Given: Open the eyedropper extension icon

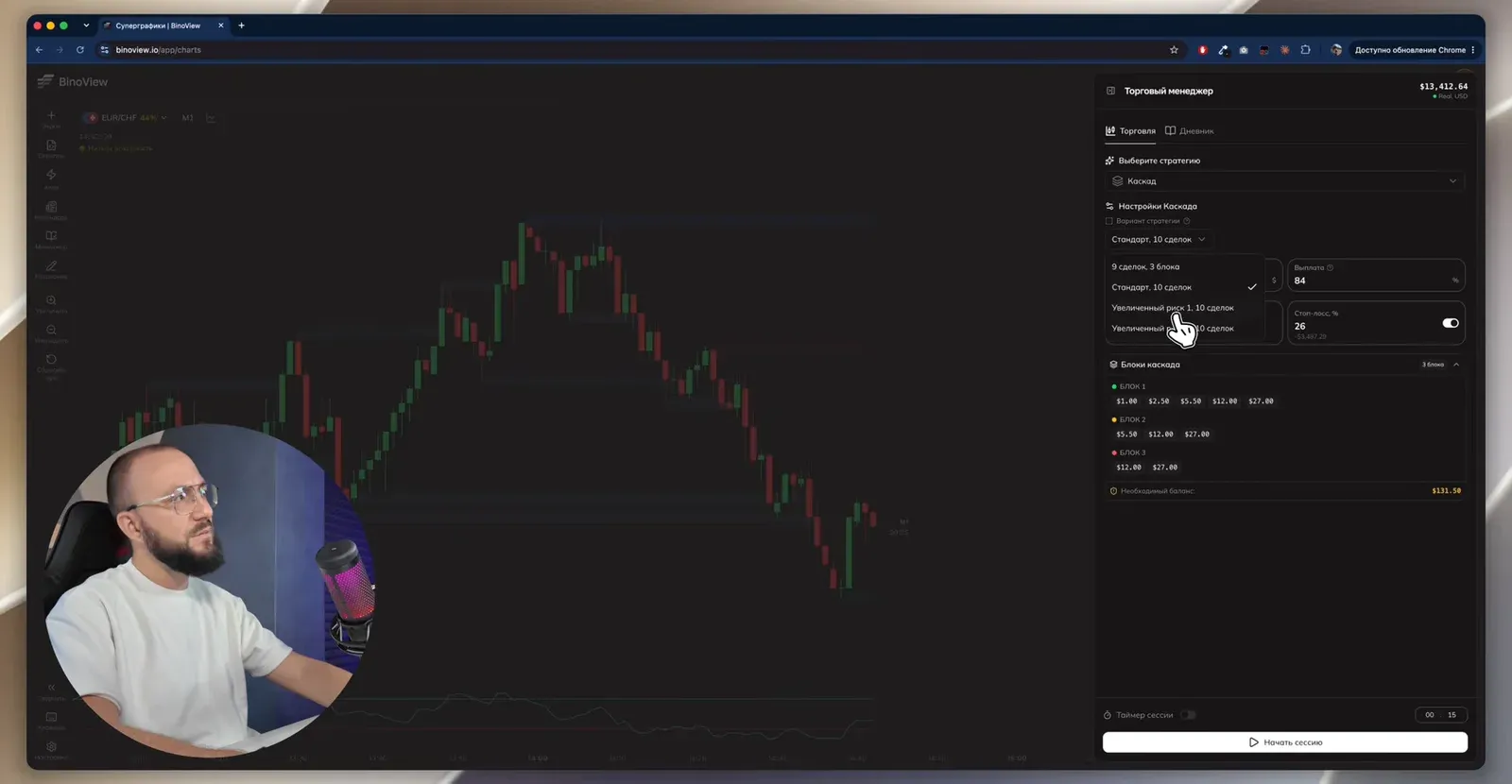Looking at the screenshot, I should pyautogui.click(x=1223, y=50).
